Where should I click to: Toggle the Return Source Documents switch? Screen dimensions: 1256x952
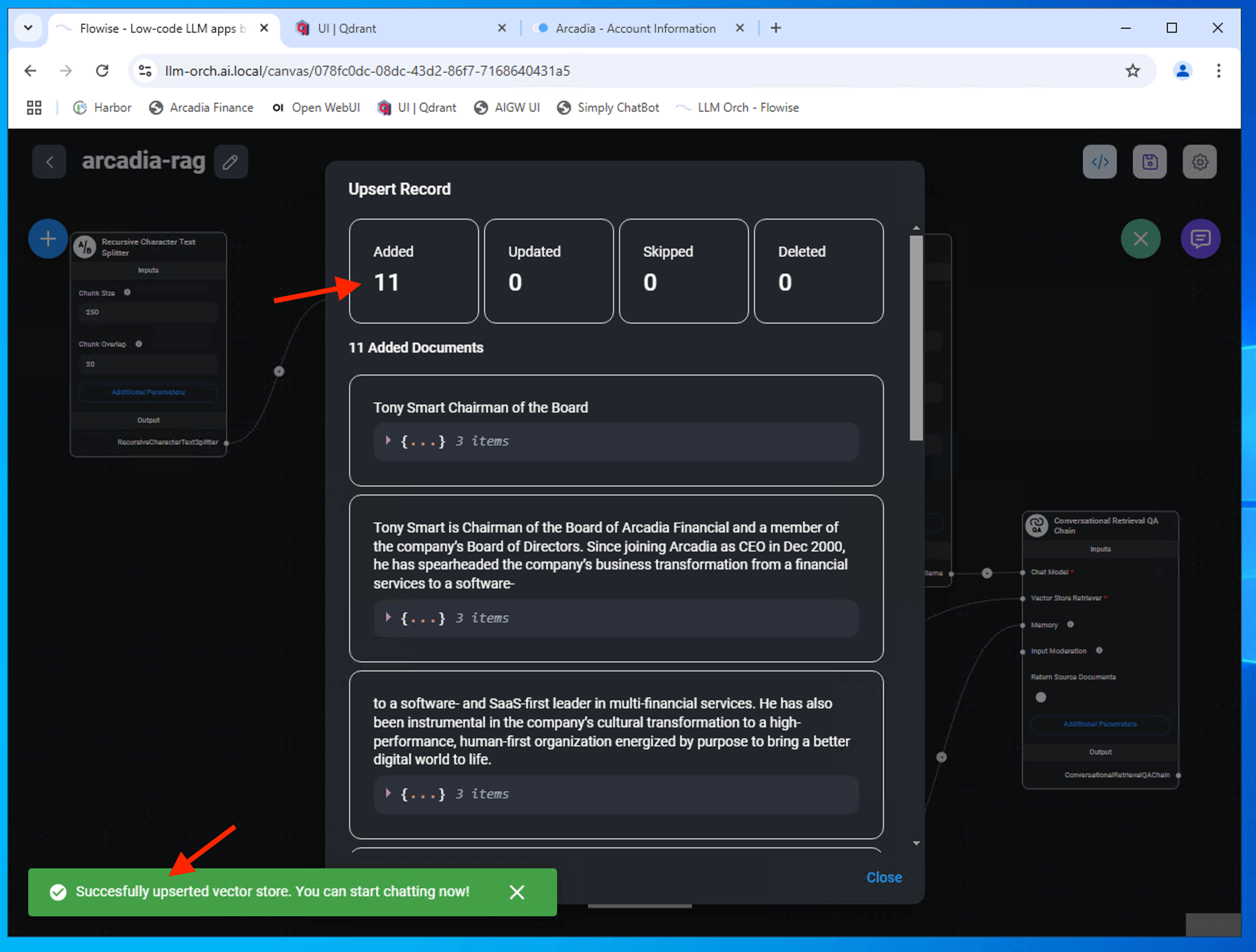coord(1041,697)
